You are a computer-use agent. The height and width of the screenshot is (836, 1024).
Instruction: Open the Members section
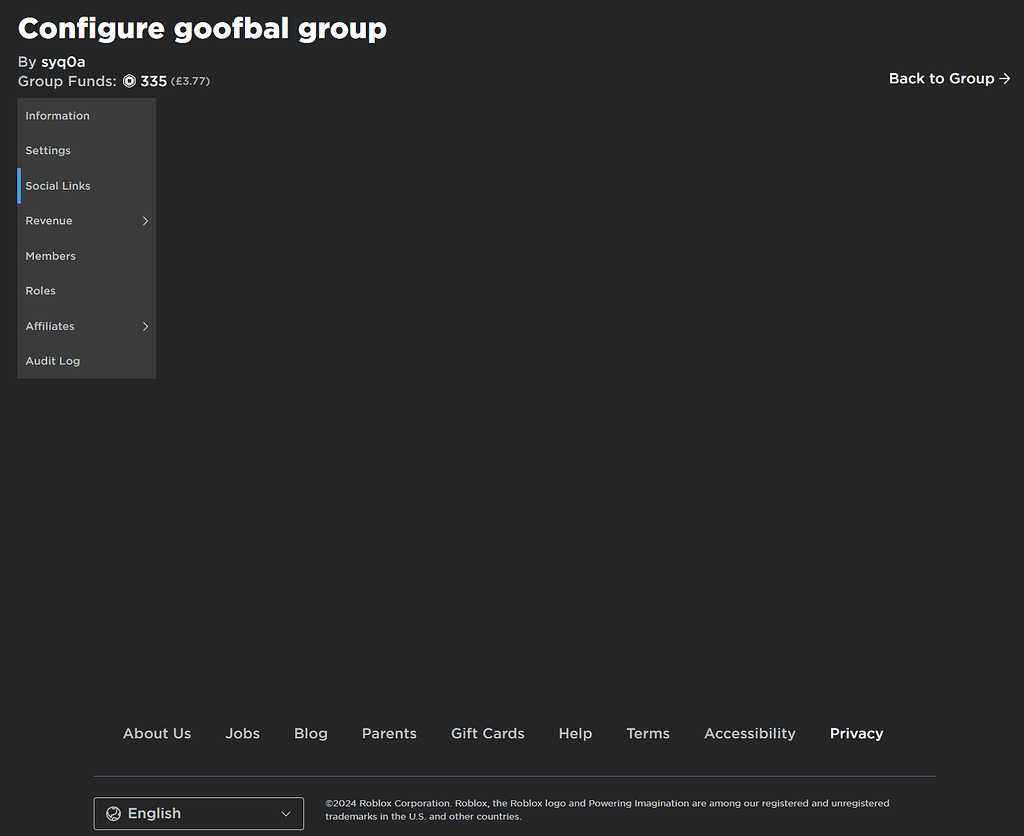click(50, 255)
